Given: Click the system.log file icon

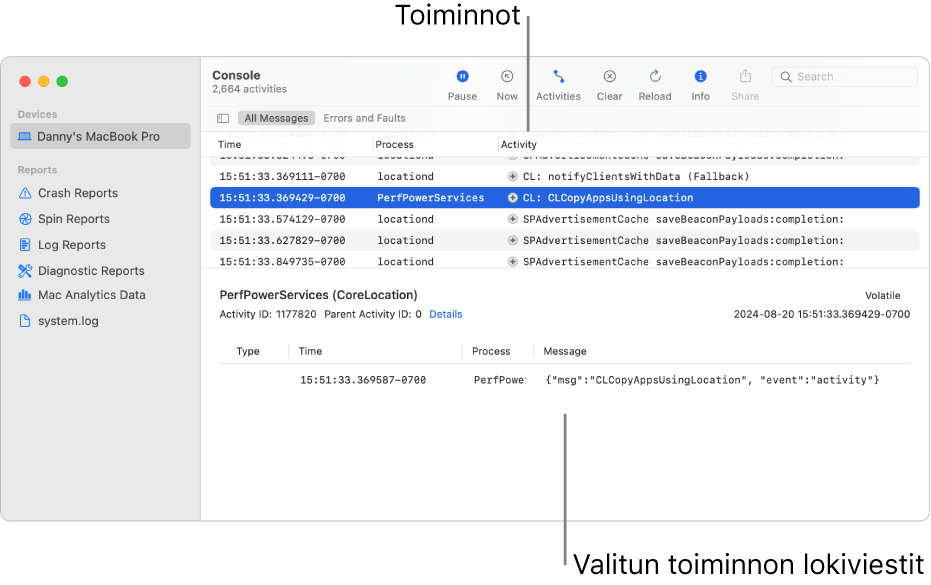Looking at the screenshot, I should (x=25, y=321).
